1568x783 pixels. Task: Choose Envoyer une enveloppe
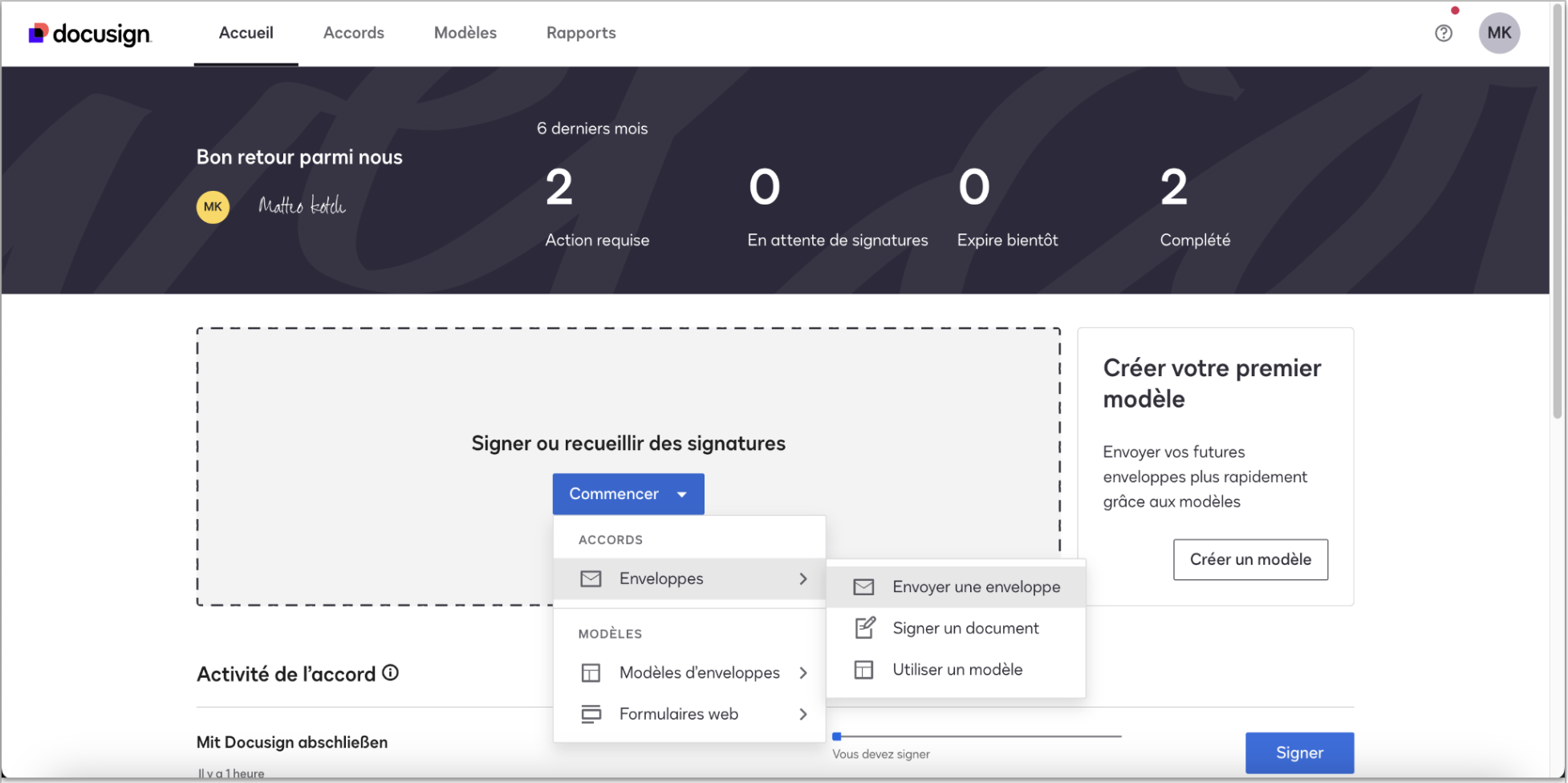point(957,587)
